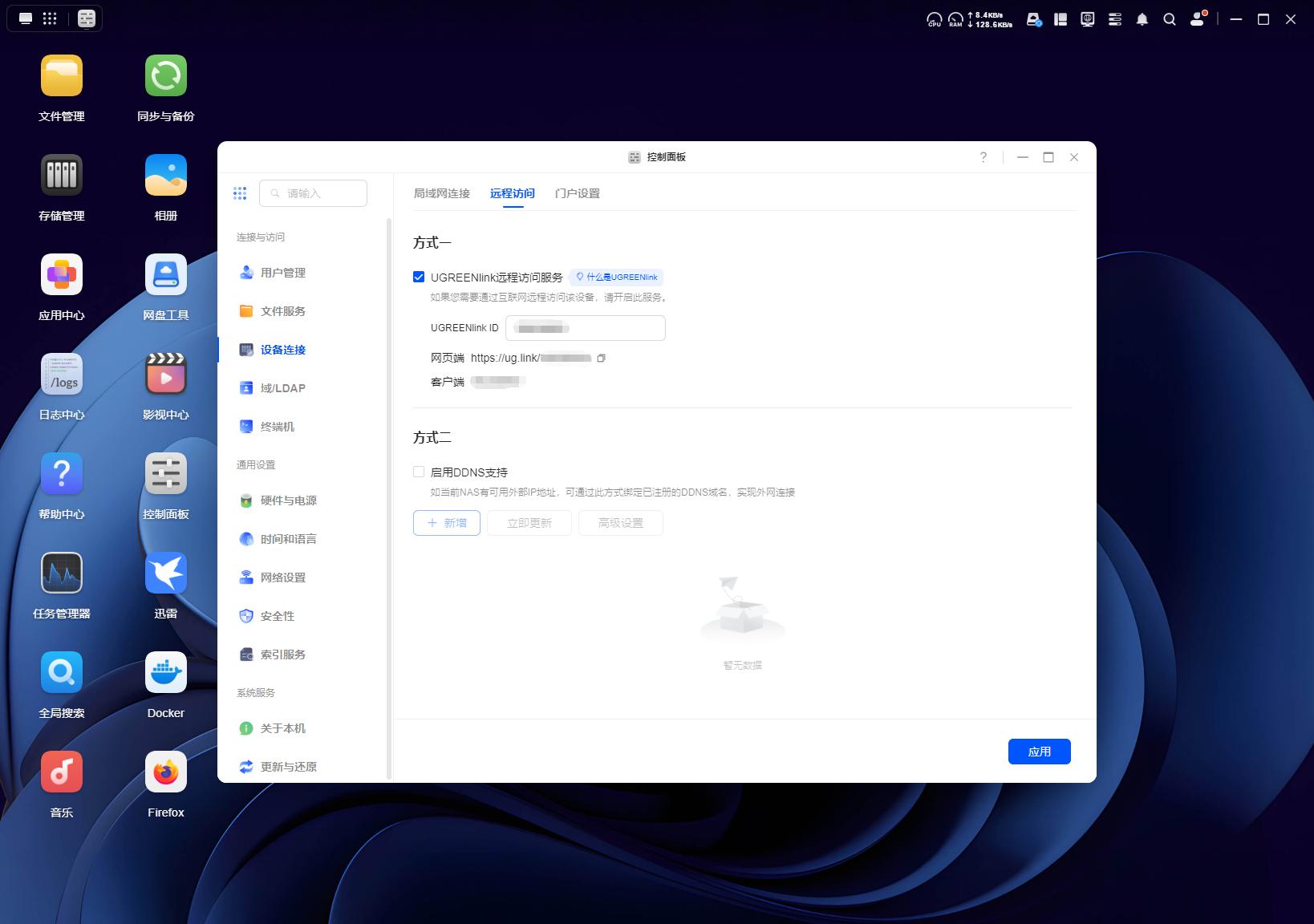The width and height of the screenshot is (1314, 924).
Task: Click the 新增 DDNS button
Action: pos(447,523)
